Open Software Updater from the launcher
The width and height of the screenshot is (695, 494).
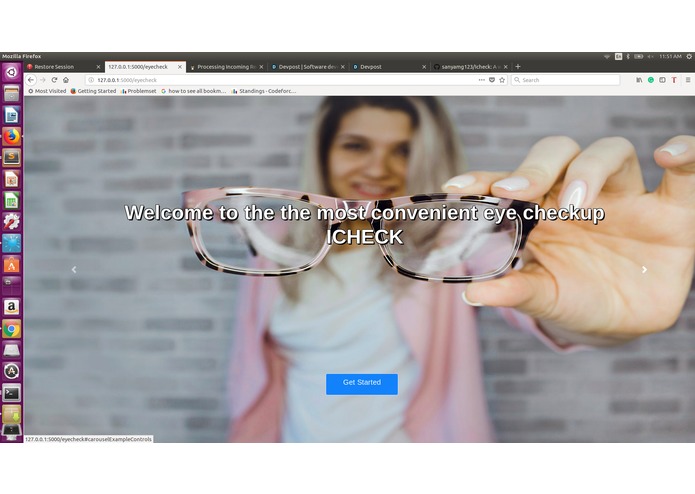[x=11, y=371]
